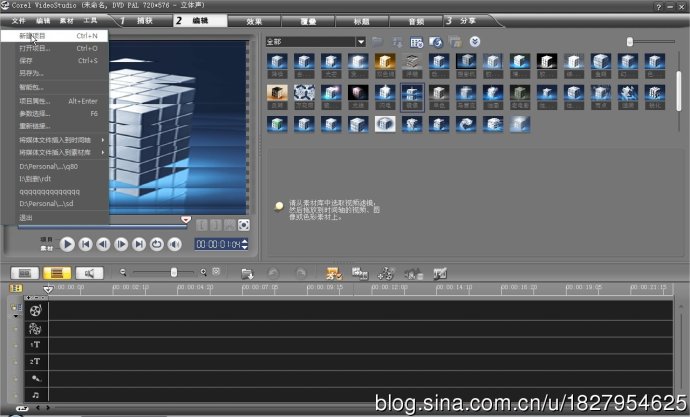Select the Voice track microphone icon
690x417 pixels.
pos(36,378)
